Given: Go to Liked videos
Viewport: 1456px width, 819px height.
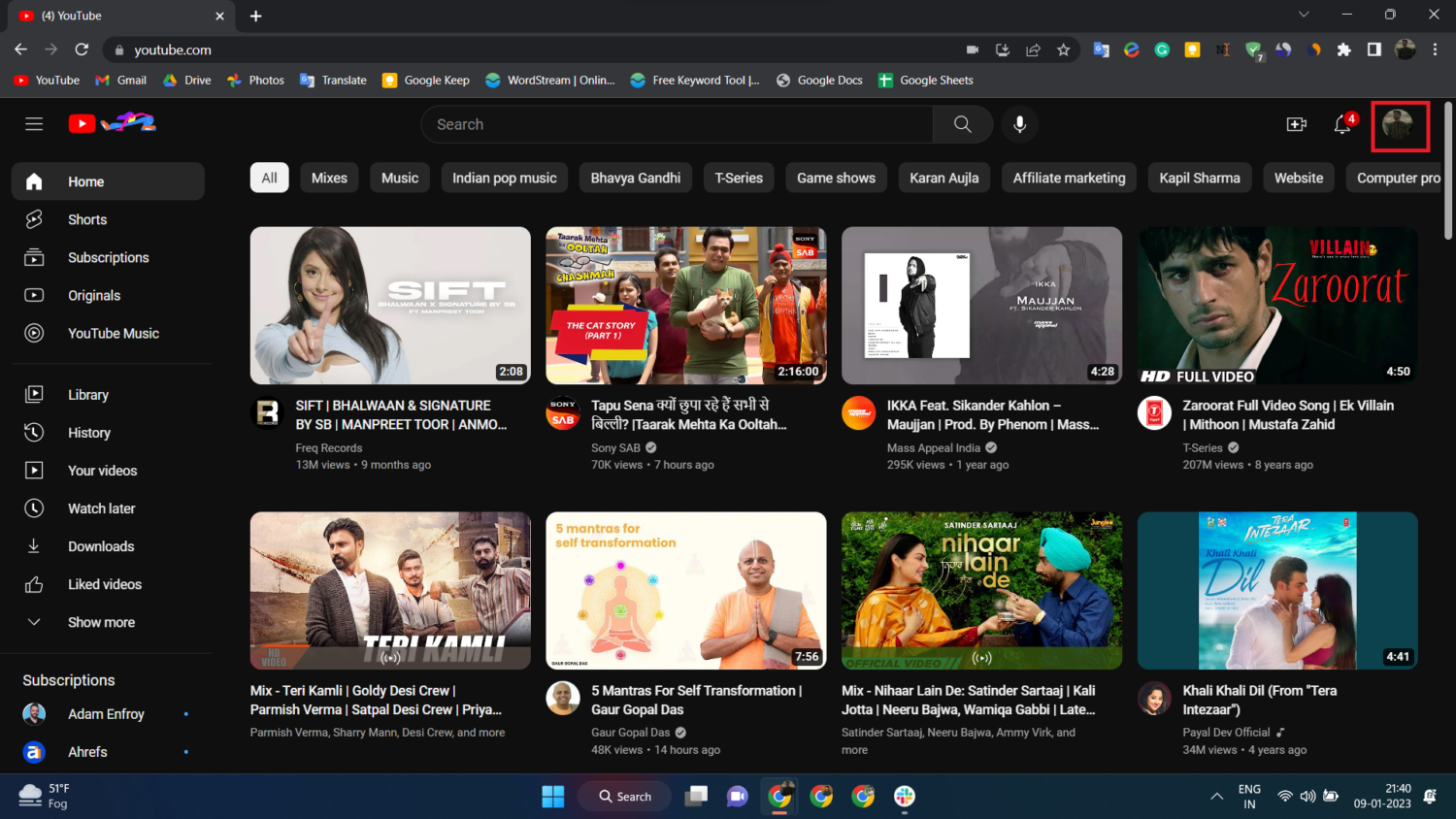Looking at the screenshot, I should [104, 584].
